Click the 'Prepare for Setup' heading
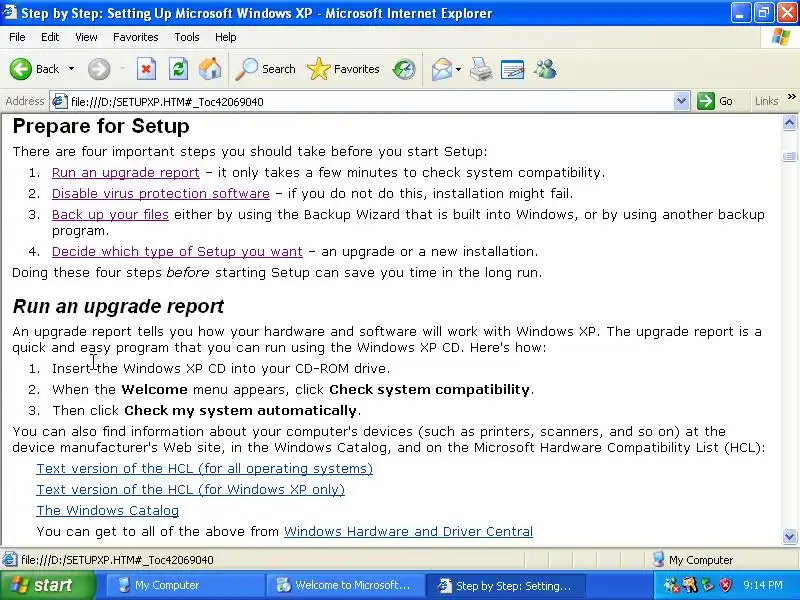800x600 pixels. coord(101,126)
